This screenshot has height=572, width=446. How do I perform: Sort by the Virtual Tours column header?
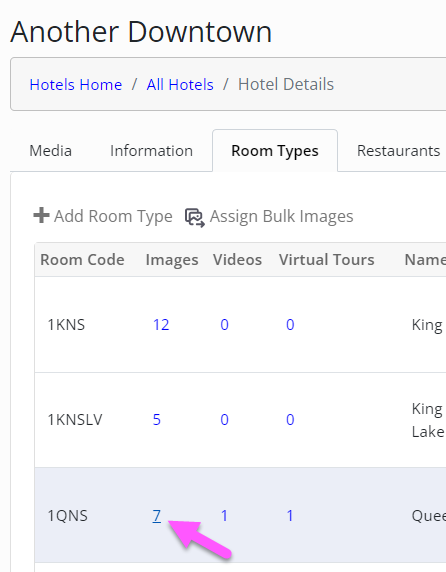pyautogui.click(x=326, y=260)
